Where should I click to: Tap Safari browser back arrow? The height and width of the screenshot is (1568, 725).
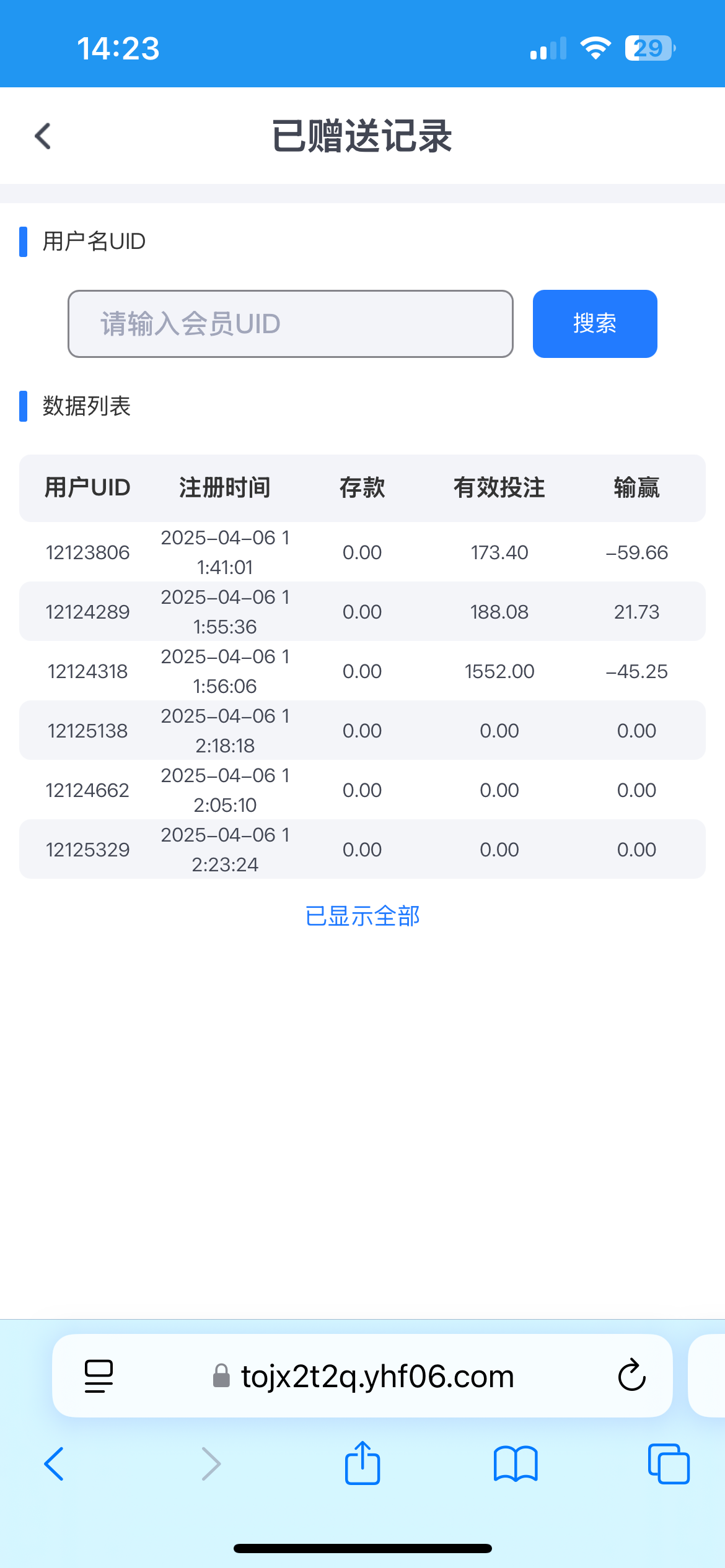pos(54,1464)
